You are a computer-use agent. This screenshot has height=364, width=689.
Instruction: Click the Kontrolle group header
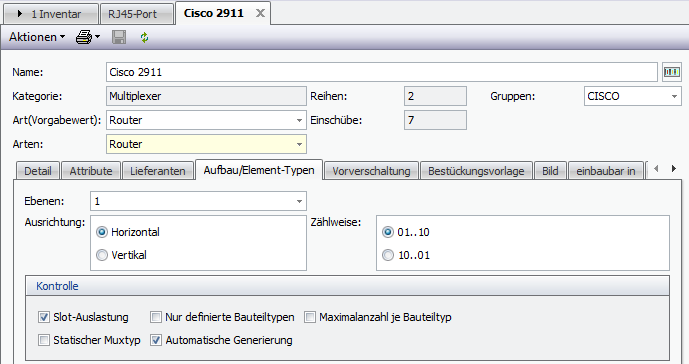(347, 286)
